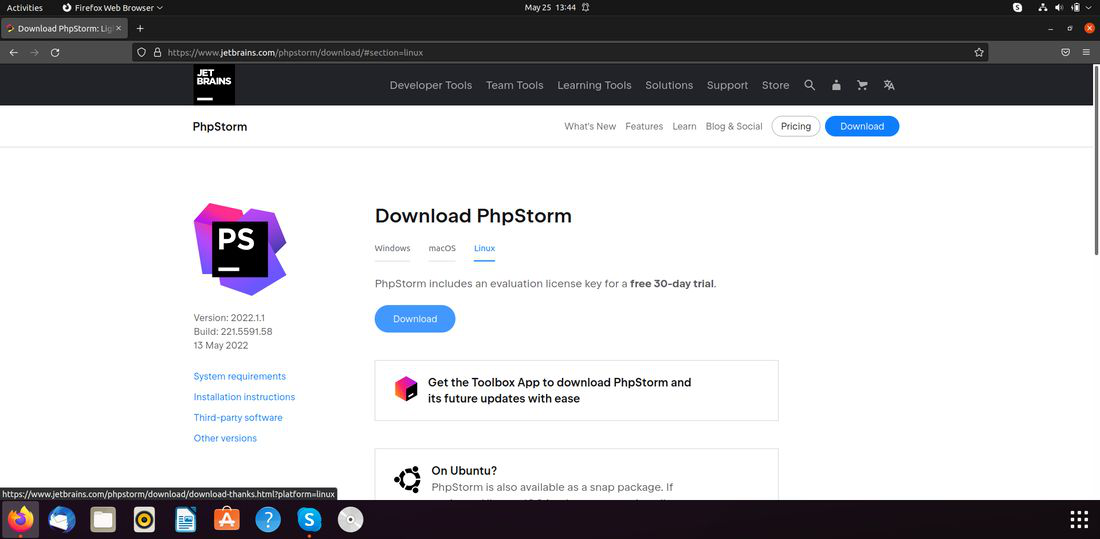This screenshot has height=539, width=1100.
Task: Open the Blog & Social link
Action: 734,126
